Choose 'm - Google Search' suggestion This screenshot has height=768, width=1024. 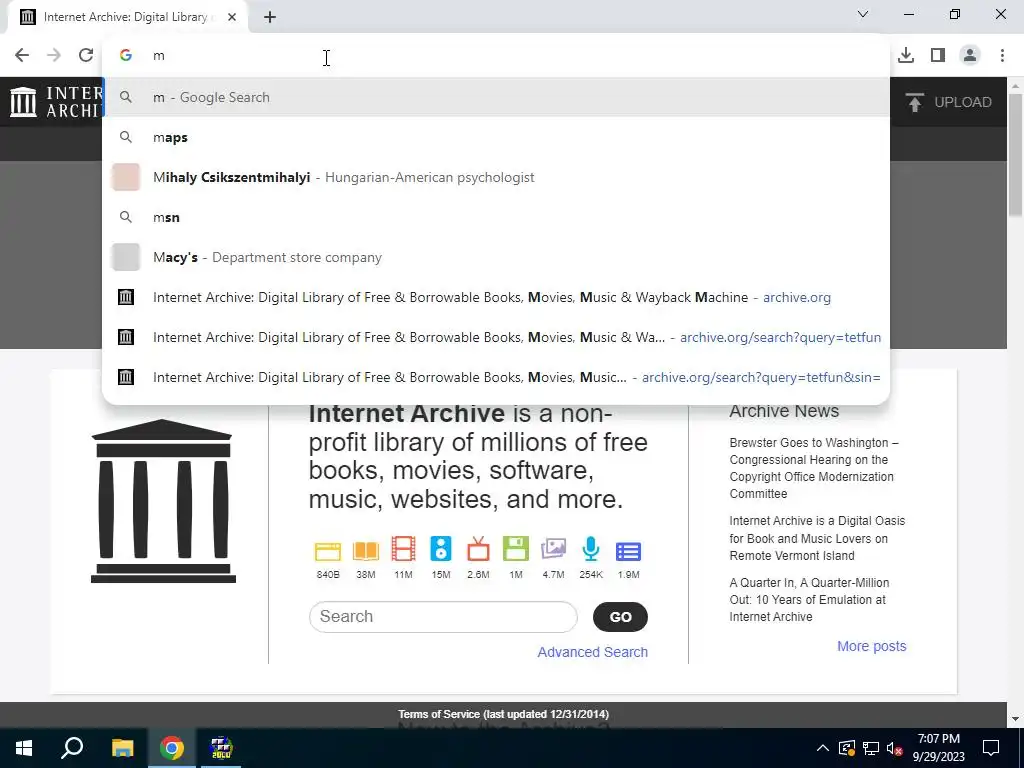496,97
